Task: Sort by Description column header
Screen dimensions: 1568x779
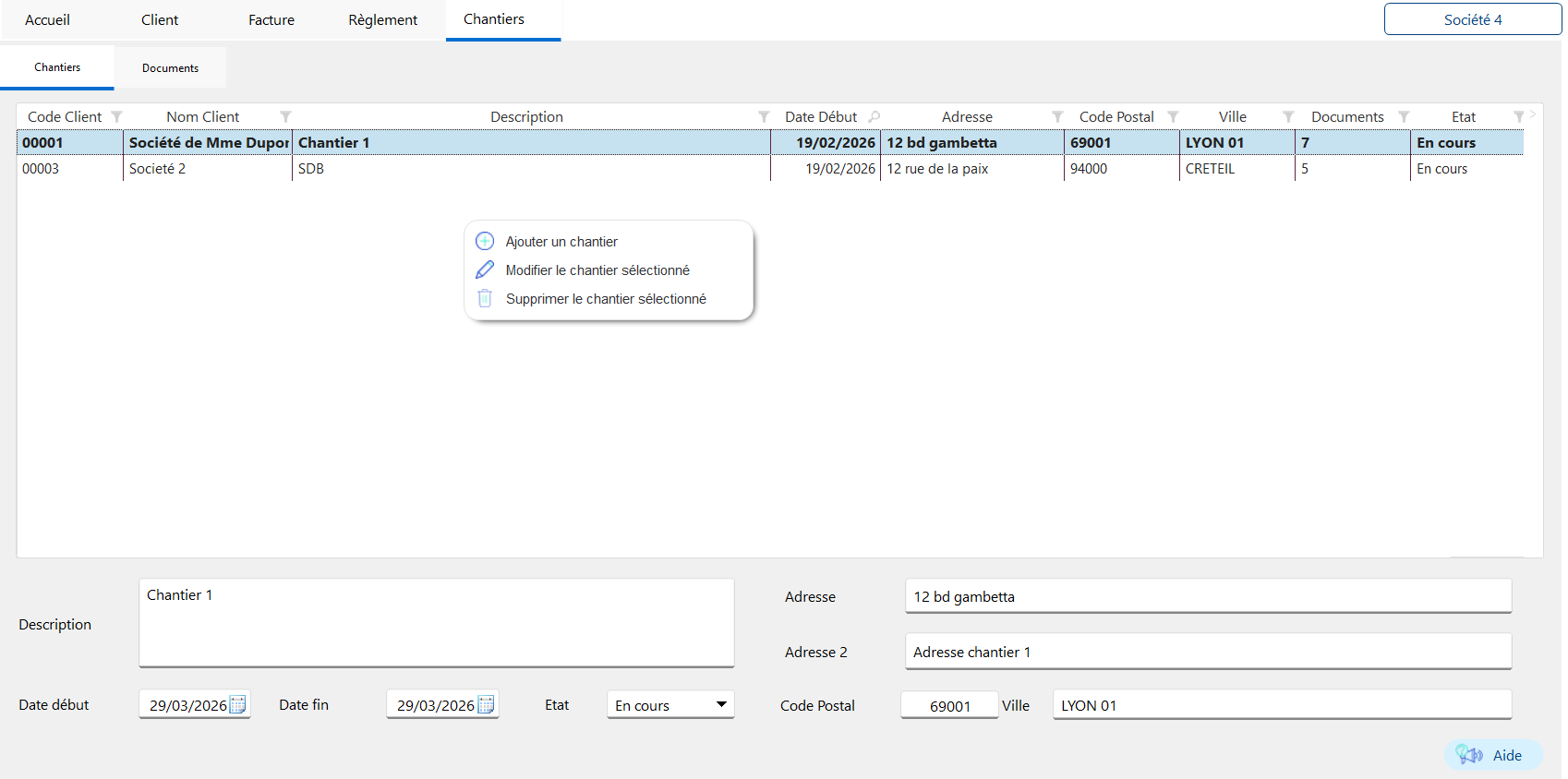Action: [526, 116]
